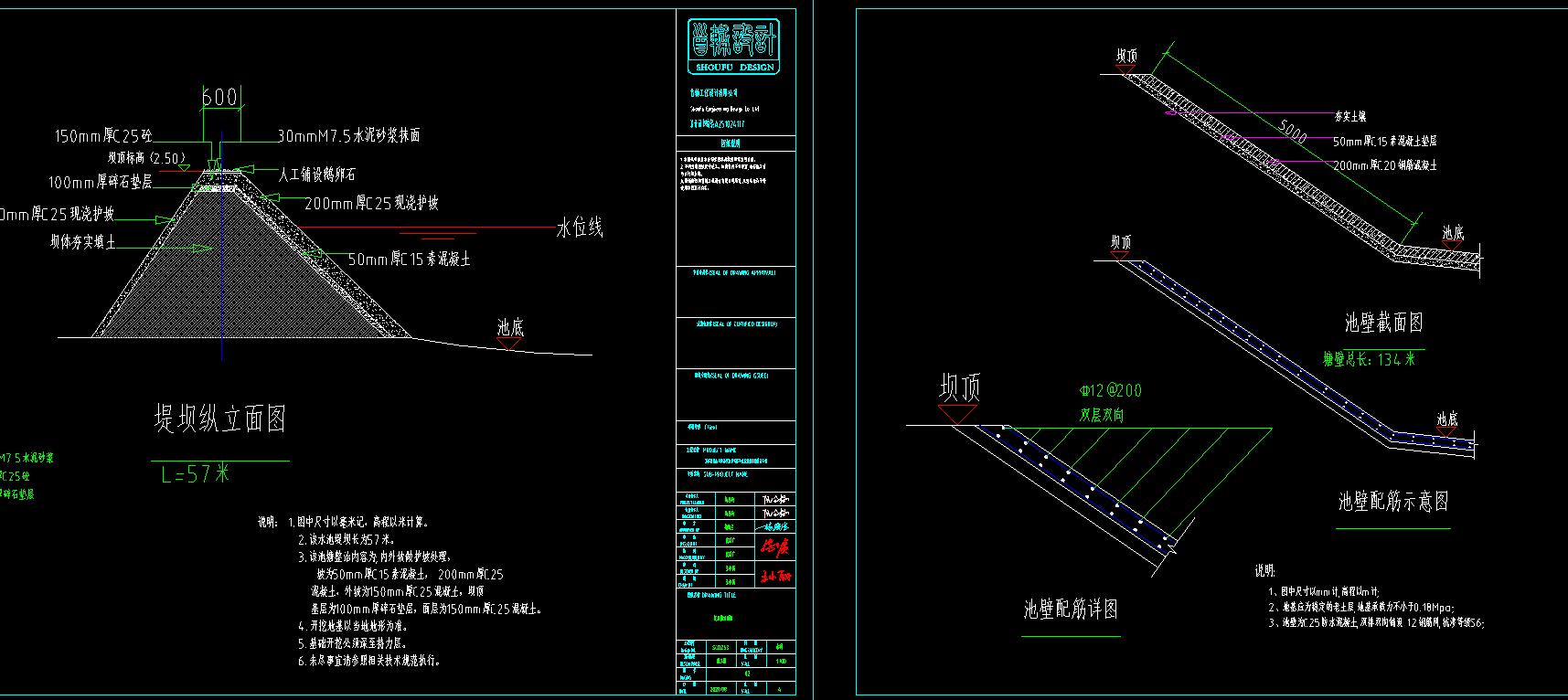Select label '坝顶标高(2.50)'
Image resolution: width=1568 pixels, height=700 pixels.
pyautogui.click(x=147, y=158)
